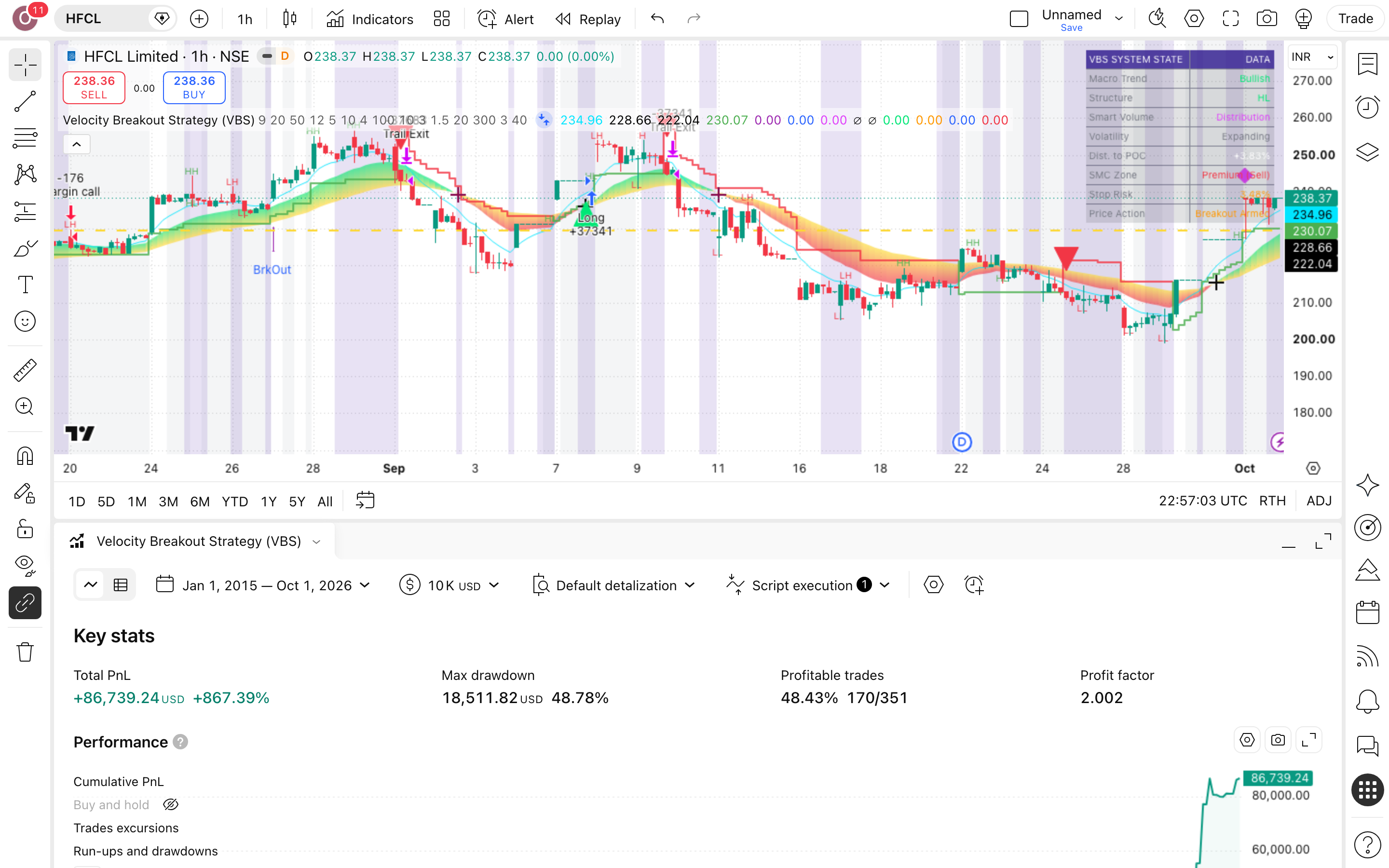Select the trend line drawing tool
Image resolution: width=1389 pixels, height=868 pixels.
25,102
